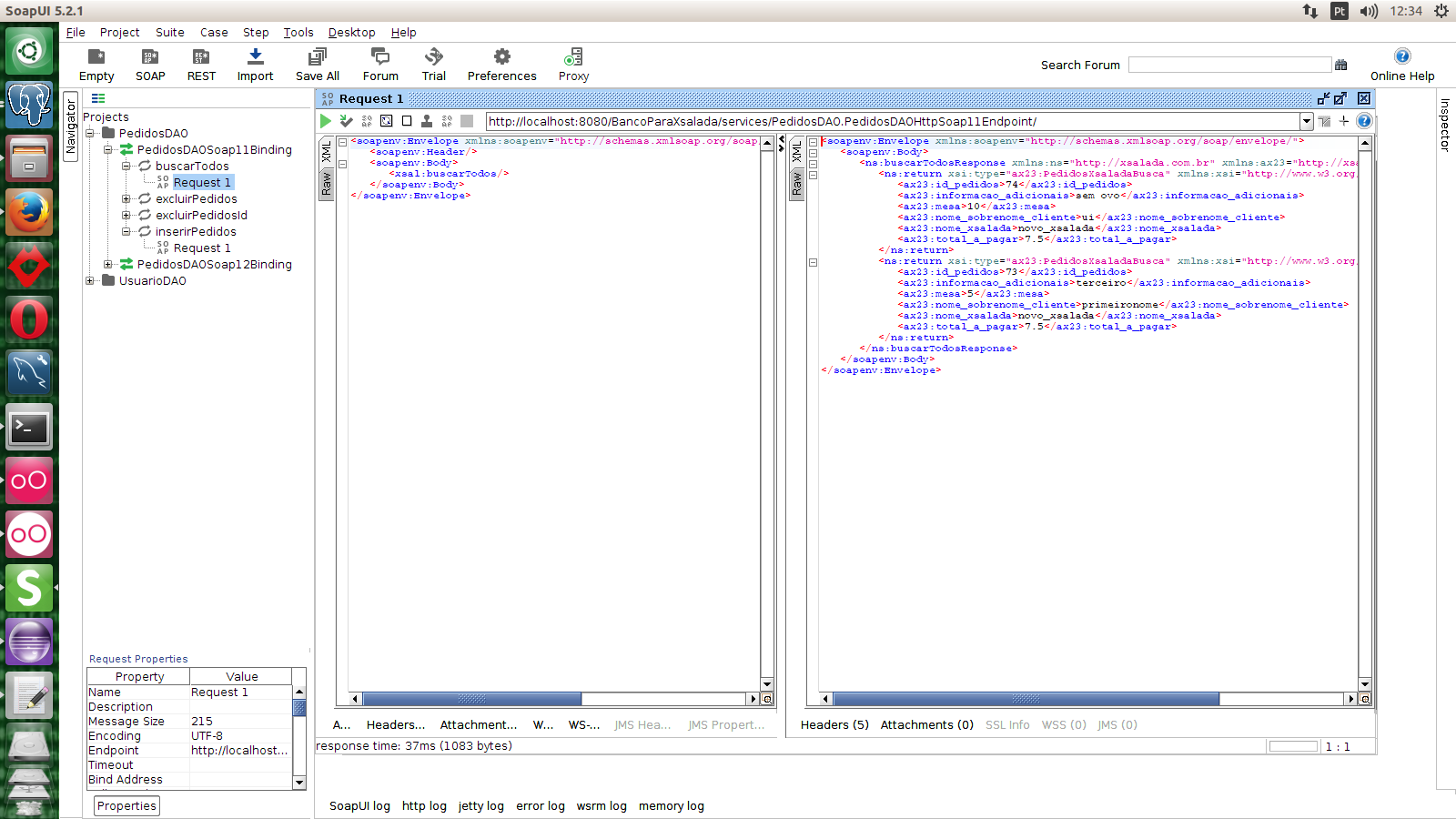Expand the excluirPedidosId operation node
This screenshot has width=1456, height=819.
(126, 215)
